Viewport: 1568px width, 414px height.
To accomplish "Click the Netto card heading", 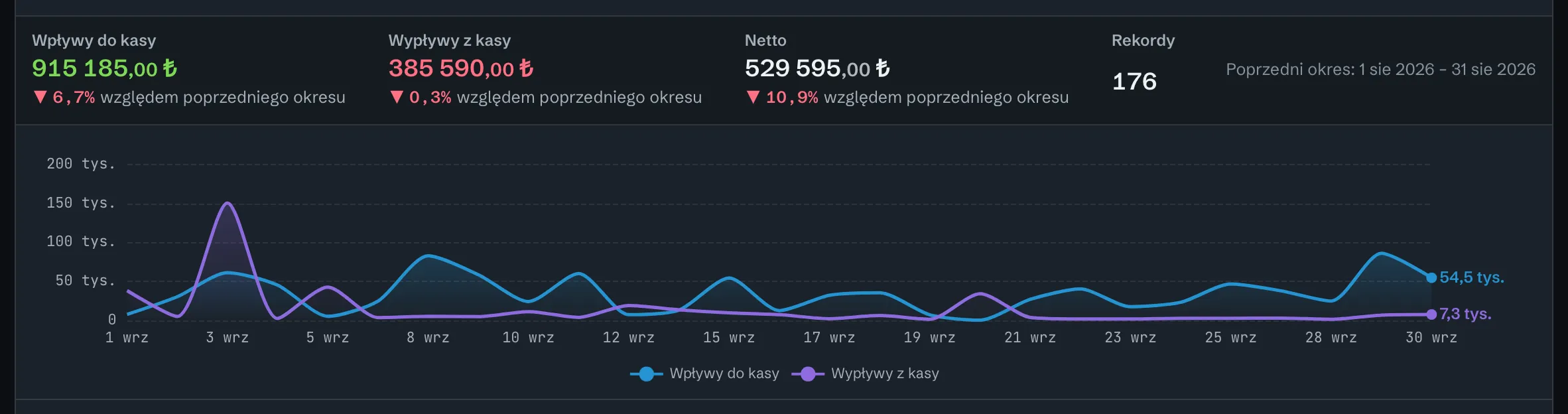I will click(765, 40).
